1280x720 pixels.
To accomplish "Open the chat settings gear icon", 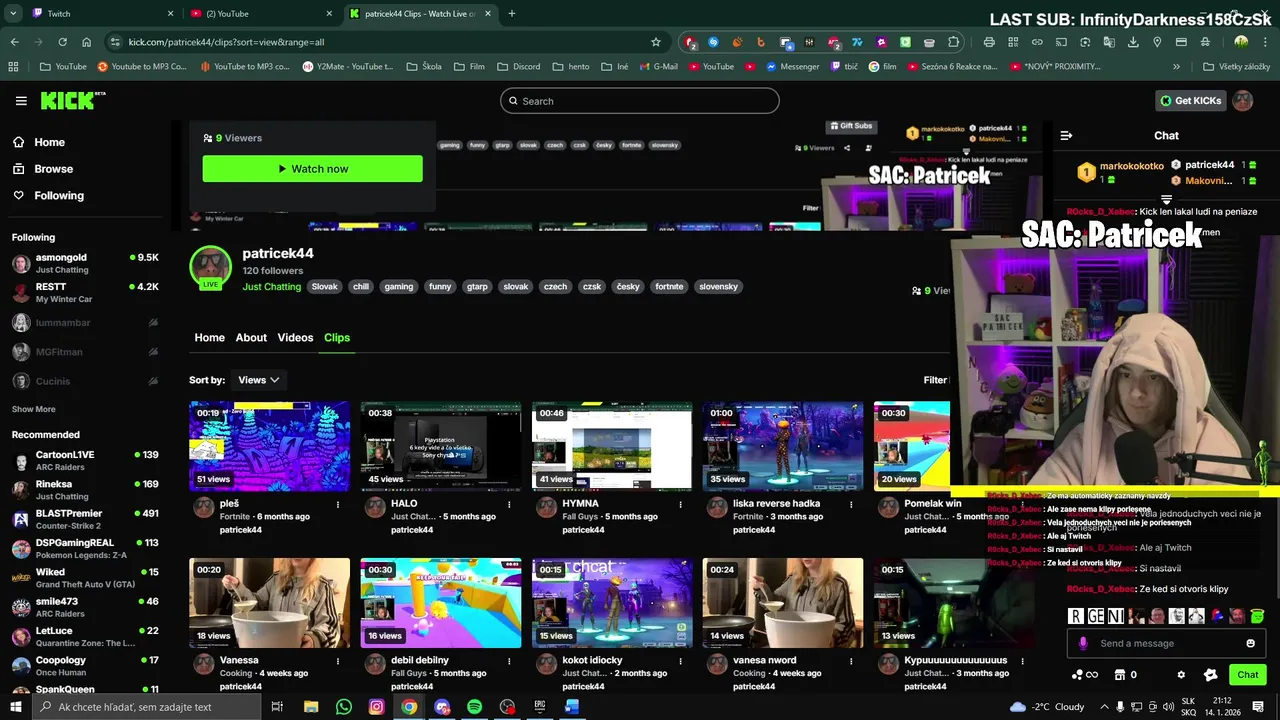I will pos(1181,675).
